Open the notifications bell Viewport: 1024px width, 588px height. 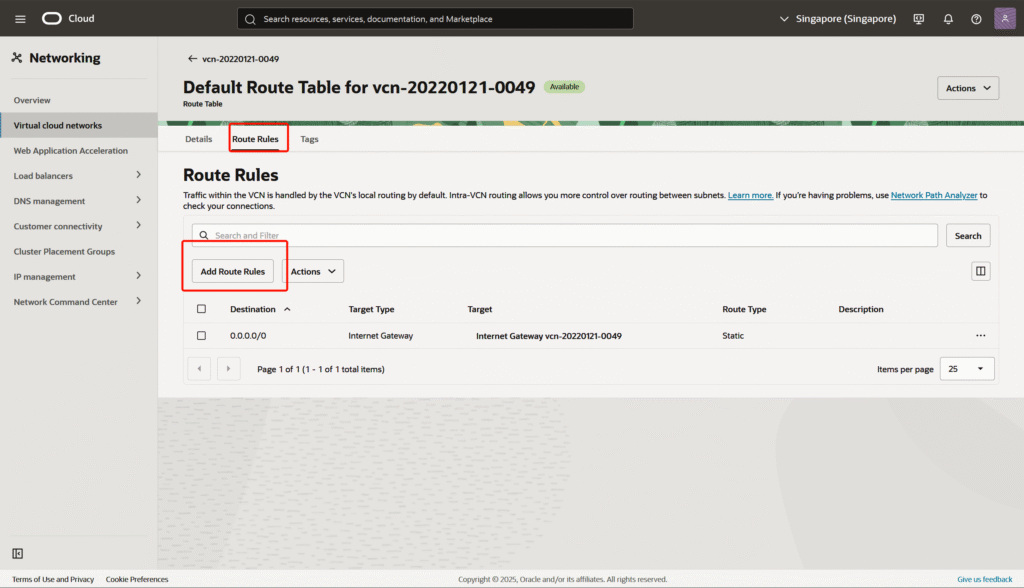click(x=948, y=19)
